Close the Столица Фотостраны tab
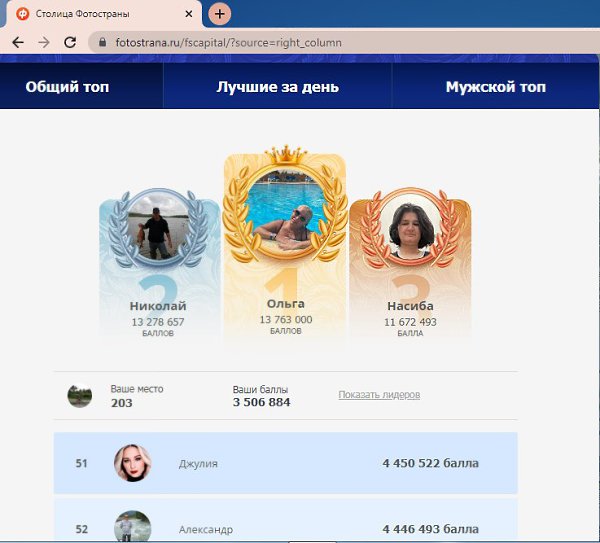This screenshot has height=543, width=600. click(186, 14)
